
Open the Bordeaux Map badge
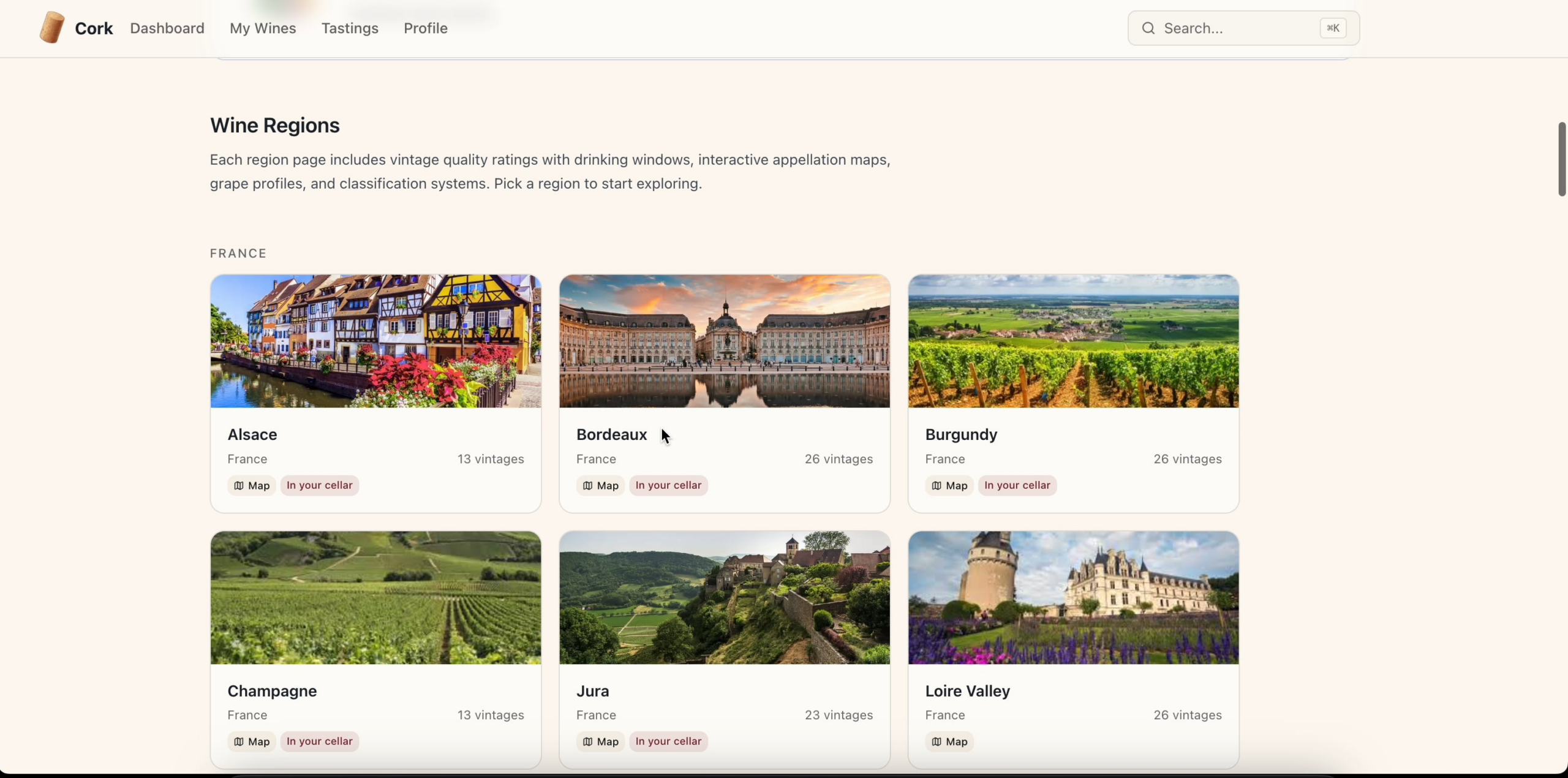click(x=600, y=485)
